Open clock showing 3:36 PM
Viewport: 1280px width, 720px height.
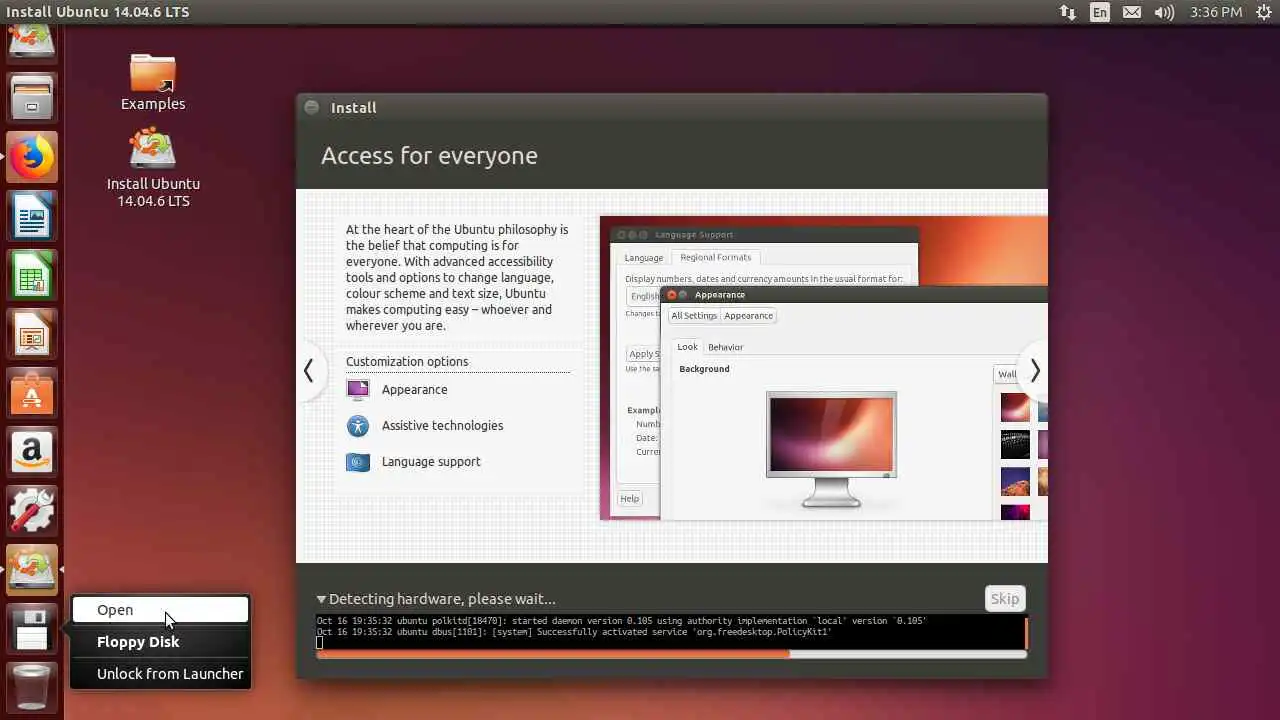1216,12
